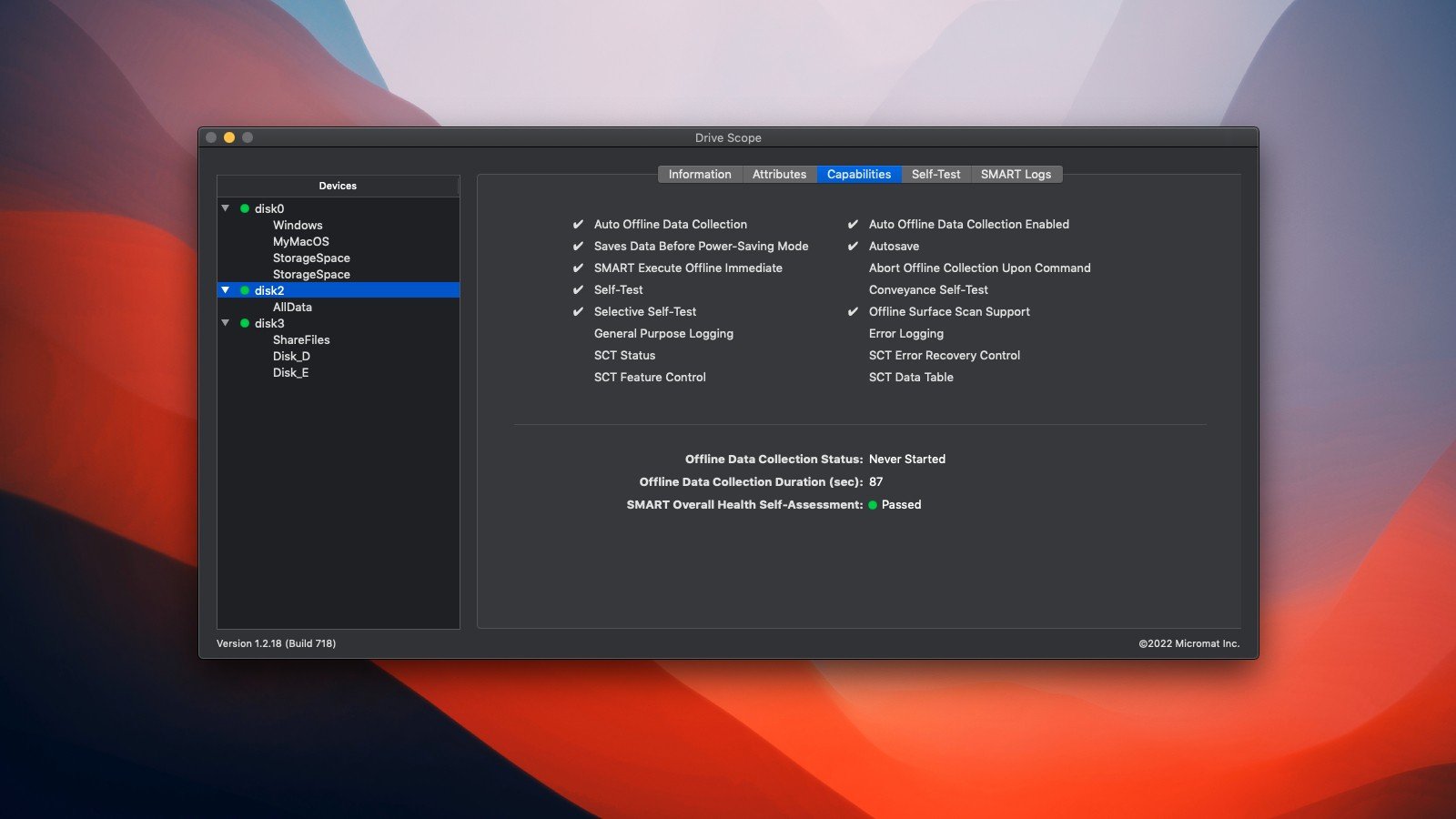The width and height of the screenshot is (1456, 819).
Task: Show the SMART Logs tab
Action: click(x=1016, y=174)
